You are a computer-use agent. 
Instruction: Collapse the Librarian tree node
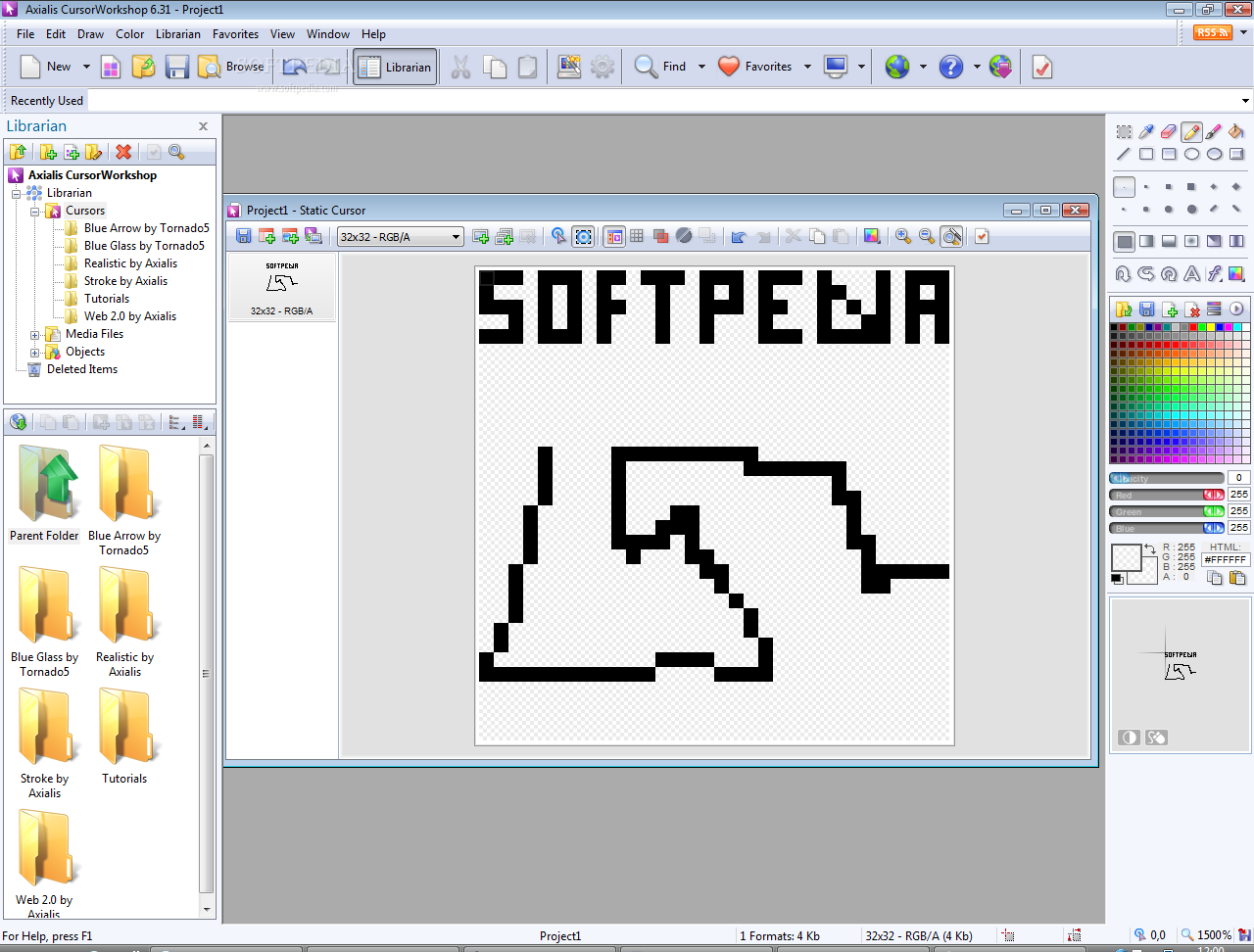click(16, 193)
